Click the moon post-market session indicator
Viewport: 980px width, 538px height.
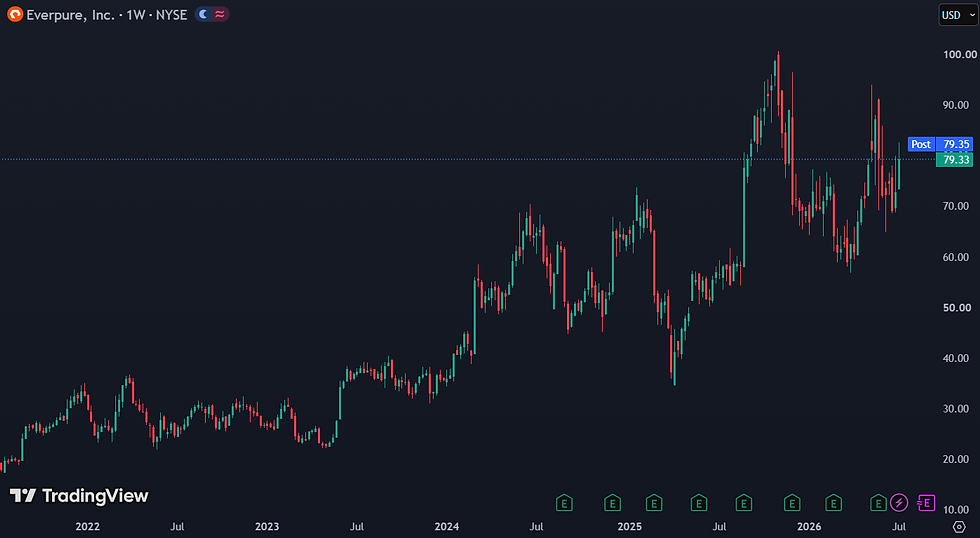(x=203, y=14)
